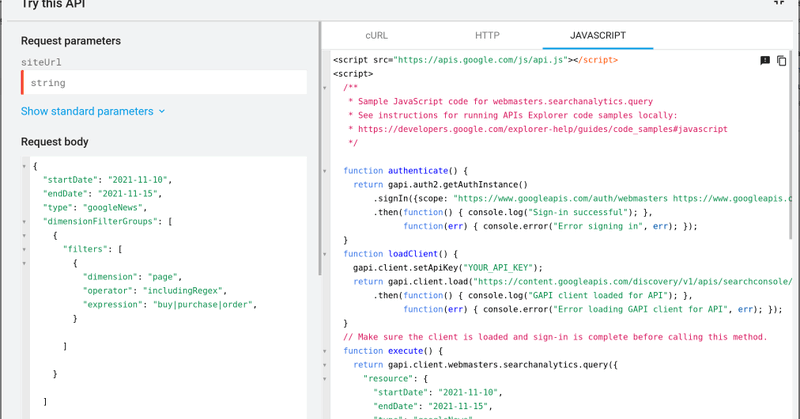Click the siteUrl parameter label
The height and width of the screenshot is (419, 800).
point(41,62)
